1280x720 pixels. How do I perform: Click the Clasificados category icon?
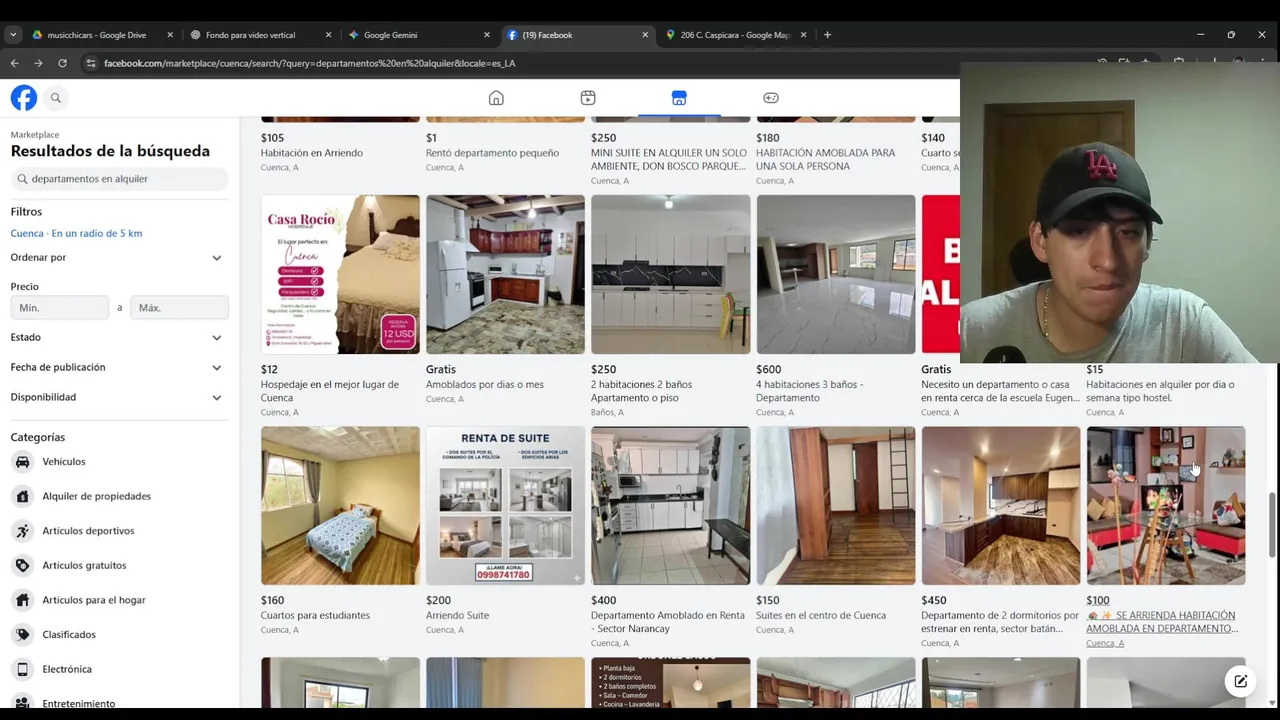[22, 634]
